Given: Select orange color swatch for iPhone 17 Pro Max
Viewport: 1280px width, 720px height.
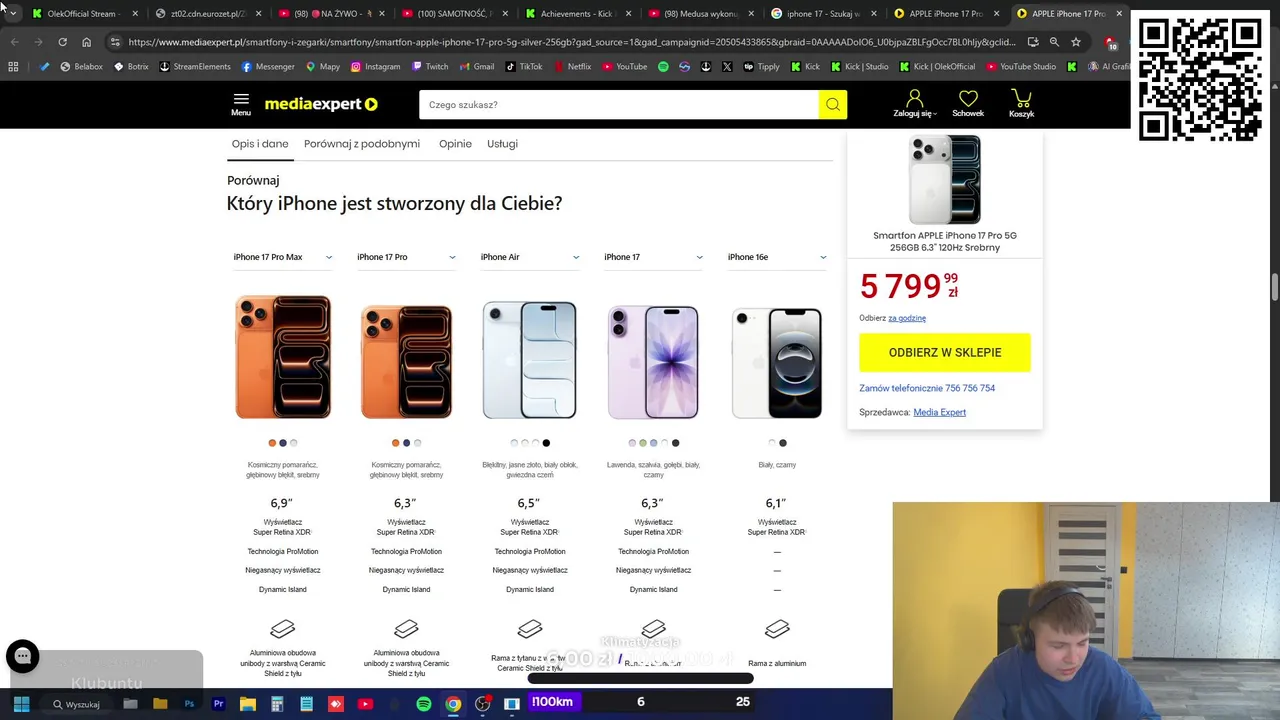Looking at the screenshot, I should (272, 443).
